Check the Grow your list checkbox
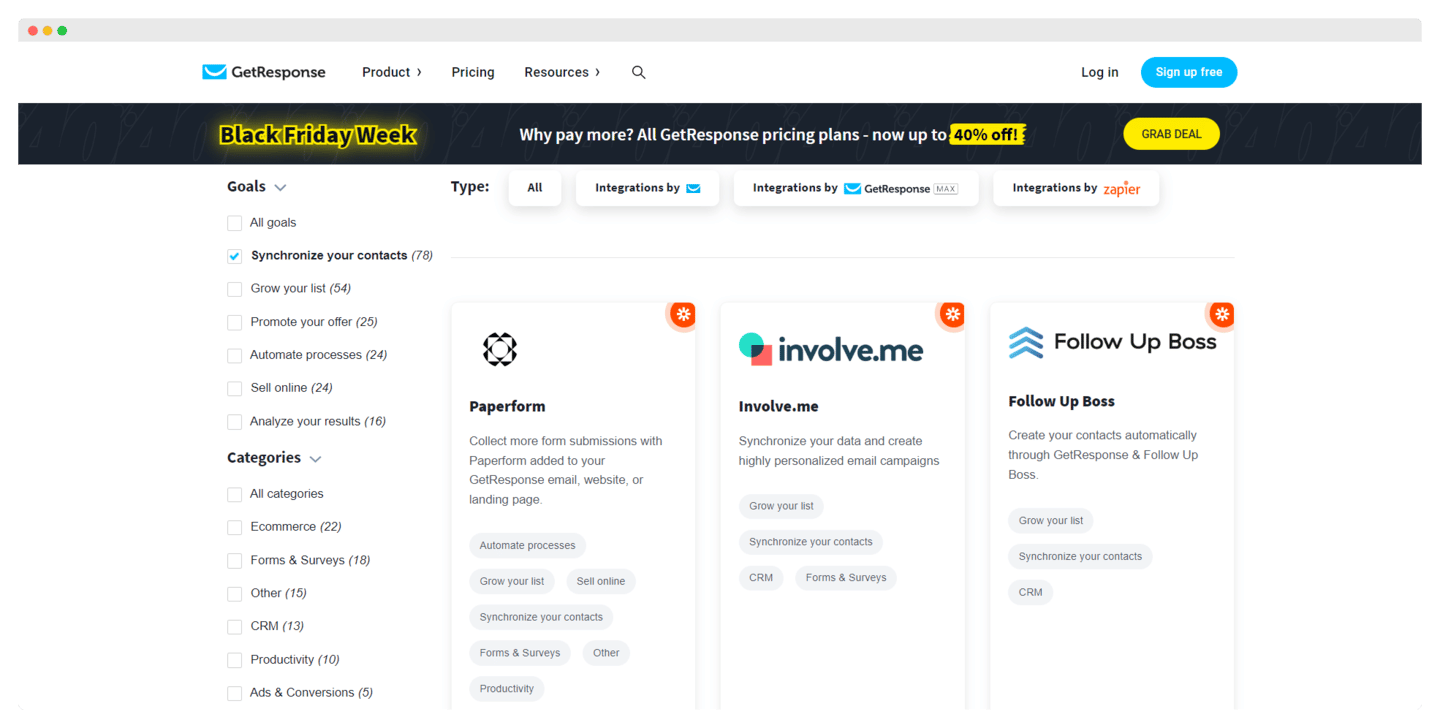 pyautogui.click(x=234, y=289)
